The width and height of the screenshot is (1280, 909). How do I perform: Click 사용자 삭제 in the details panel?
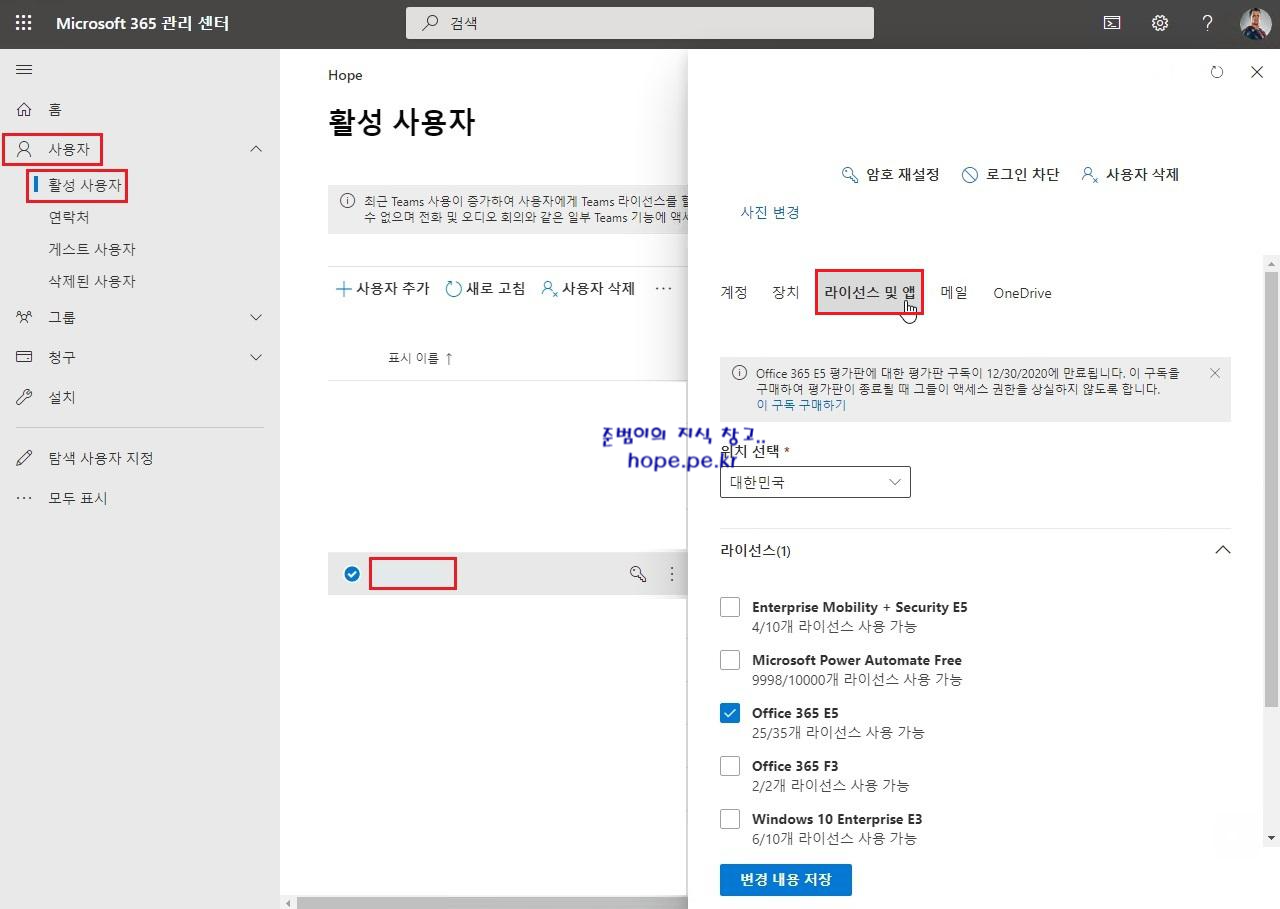[1130, 174]
